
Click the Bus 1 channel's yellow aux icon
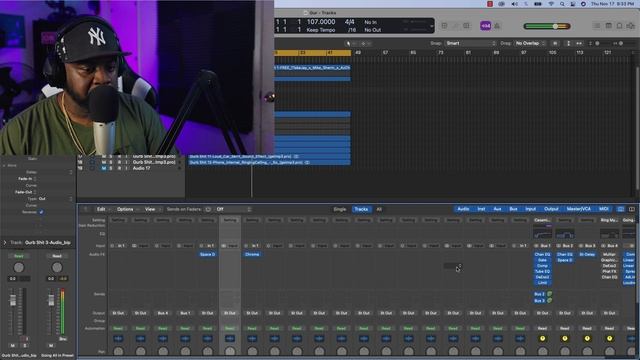point(542,338)
